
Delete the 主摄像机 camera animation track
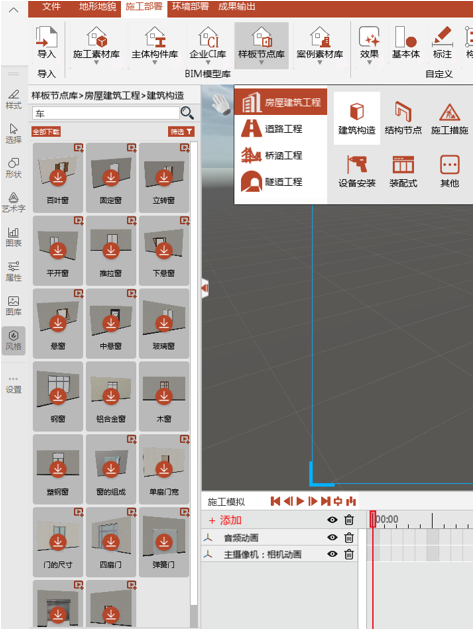(x=349, y=555)
